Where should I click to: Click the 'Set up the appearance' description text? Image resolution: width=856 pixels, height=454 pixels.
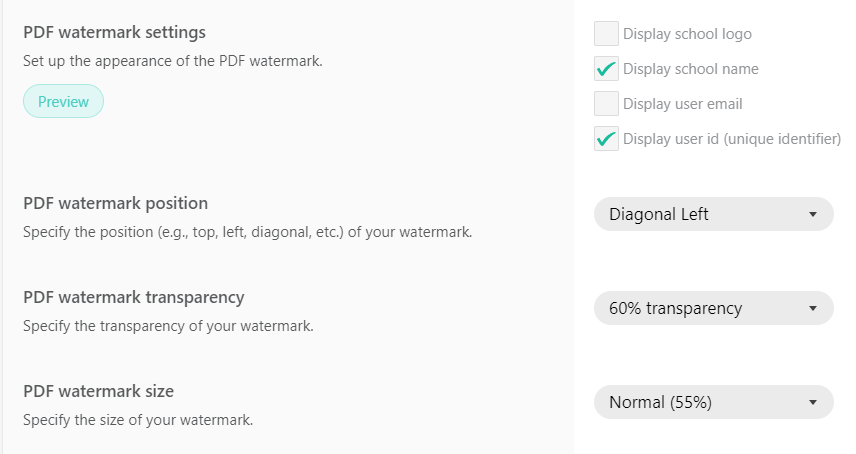172,60
